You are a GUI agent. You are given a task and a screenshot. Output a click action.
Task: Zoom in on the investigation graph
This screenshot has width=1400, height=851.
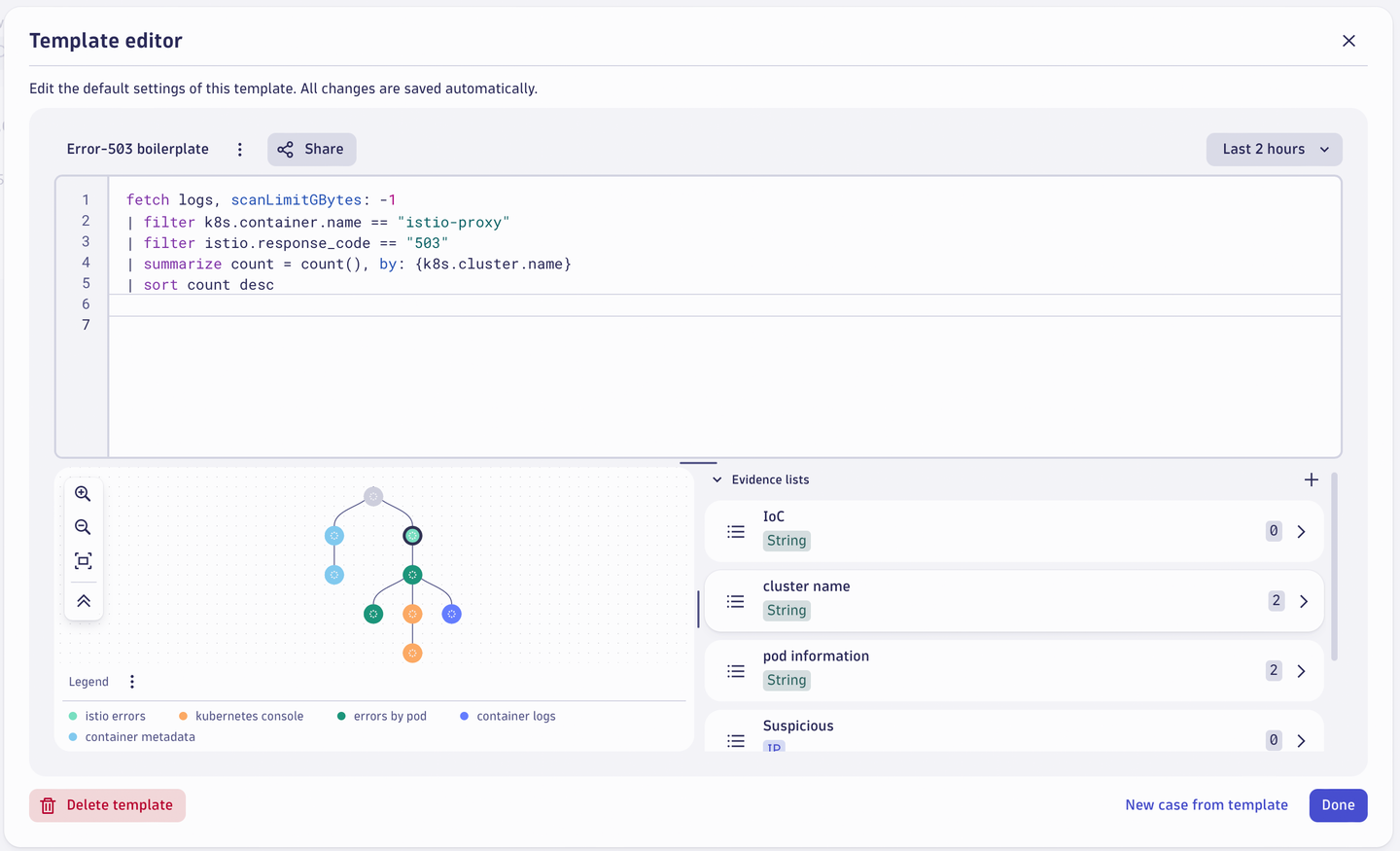coord(84,493)
